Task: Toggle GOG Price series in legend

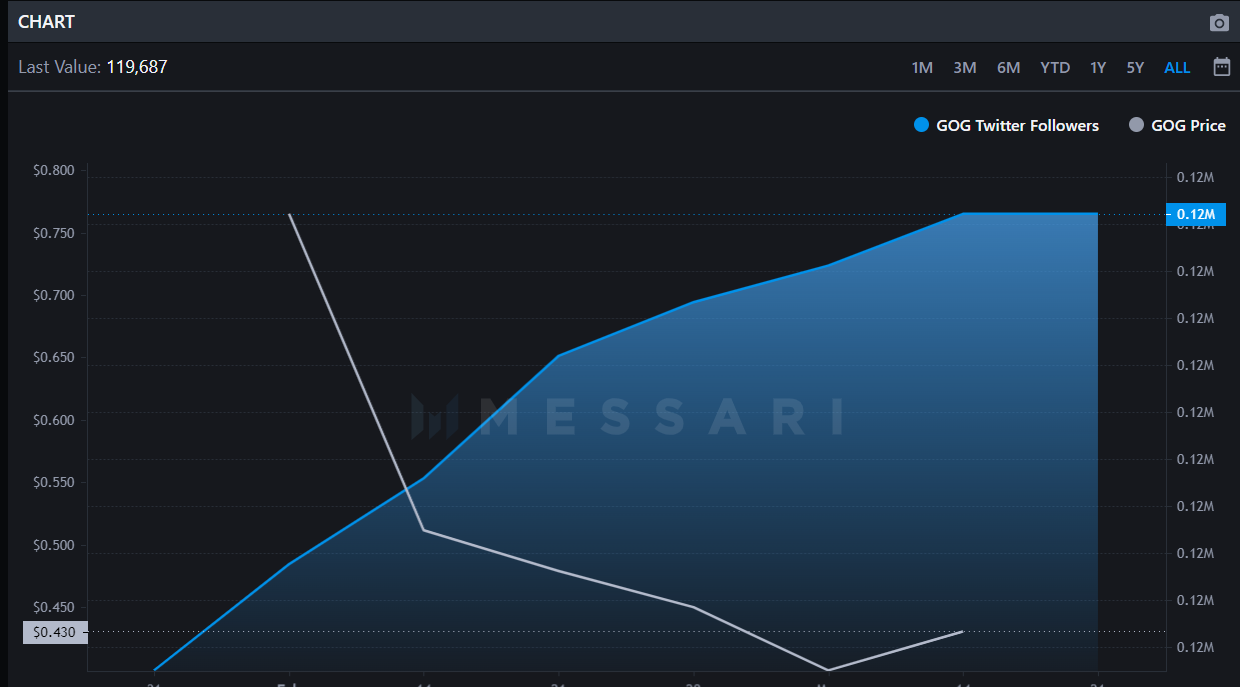Action: point(1177,126)
